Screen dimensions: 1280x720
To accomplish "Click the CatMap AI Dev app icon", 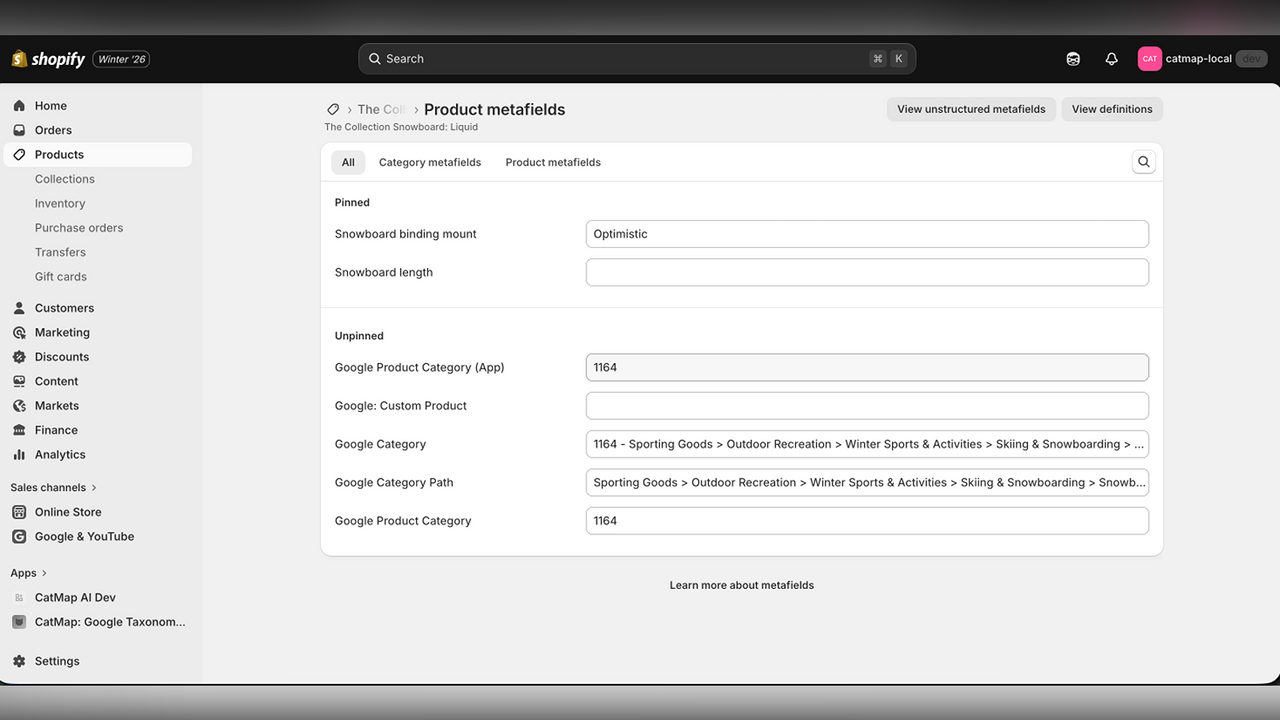I will coord(19,598).
